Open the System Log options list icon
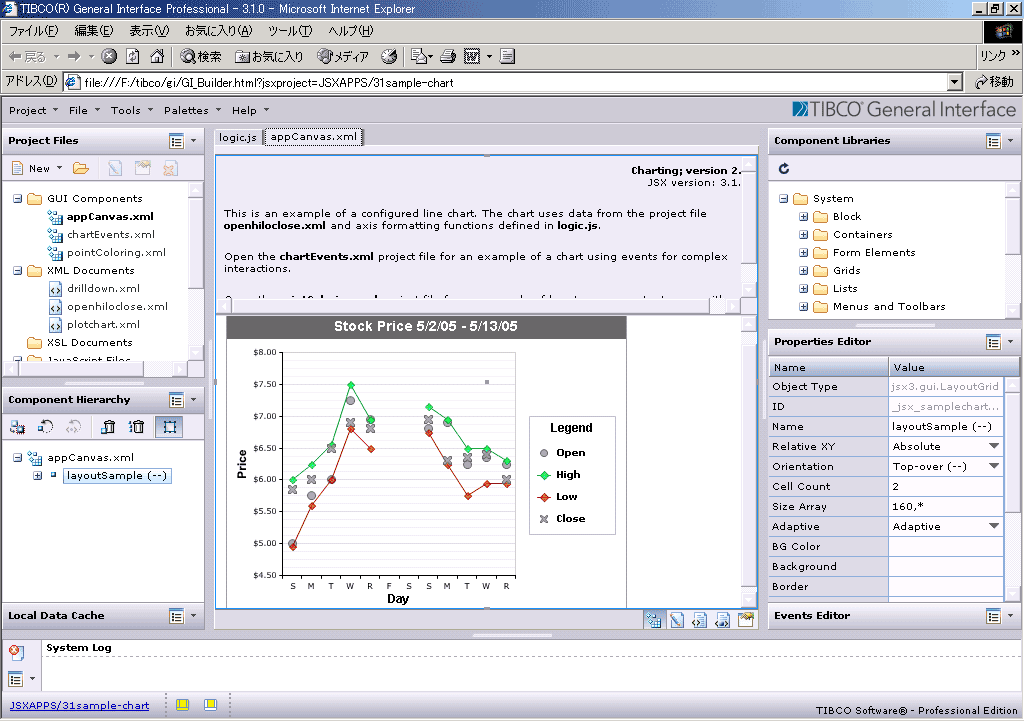The height and width of the screenshot is (721, 1024). click(16, 679)
